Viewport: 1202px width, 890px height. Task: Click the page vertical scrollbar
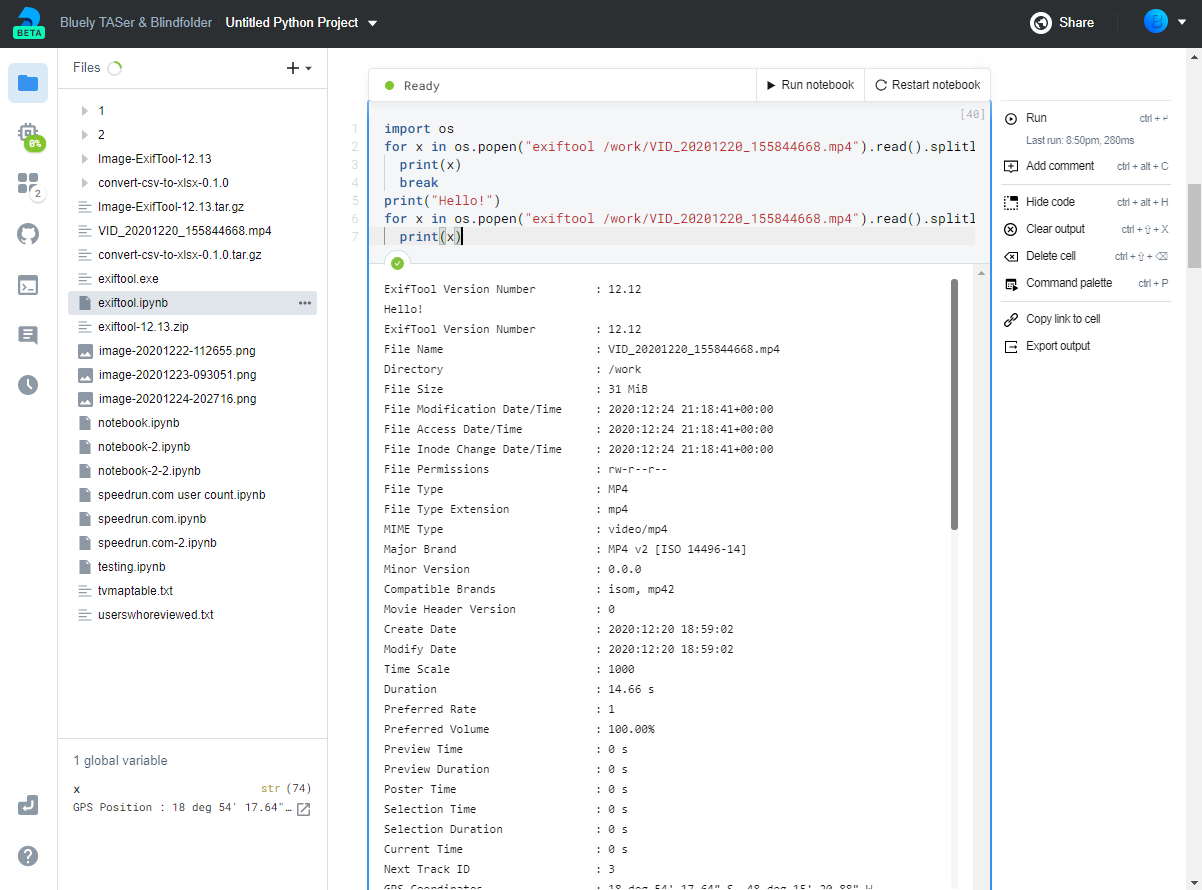[x=1194, y=226]
